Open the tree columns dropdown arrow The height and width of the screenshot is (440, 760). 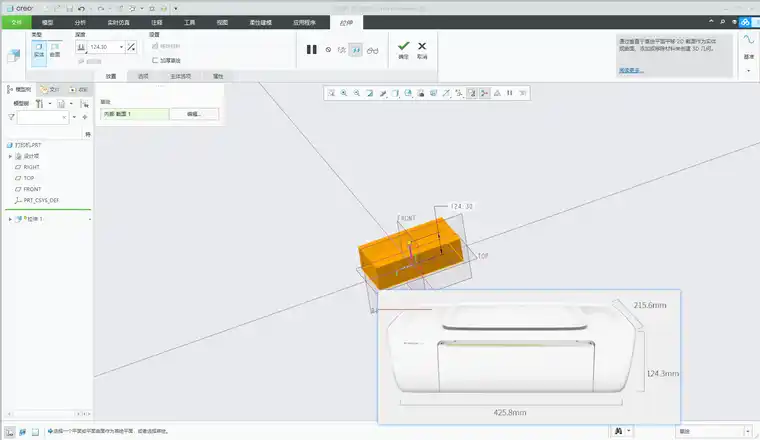(71, 104)
